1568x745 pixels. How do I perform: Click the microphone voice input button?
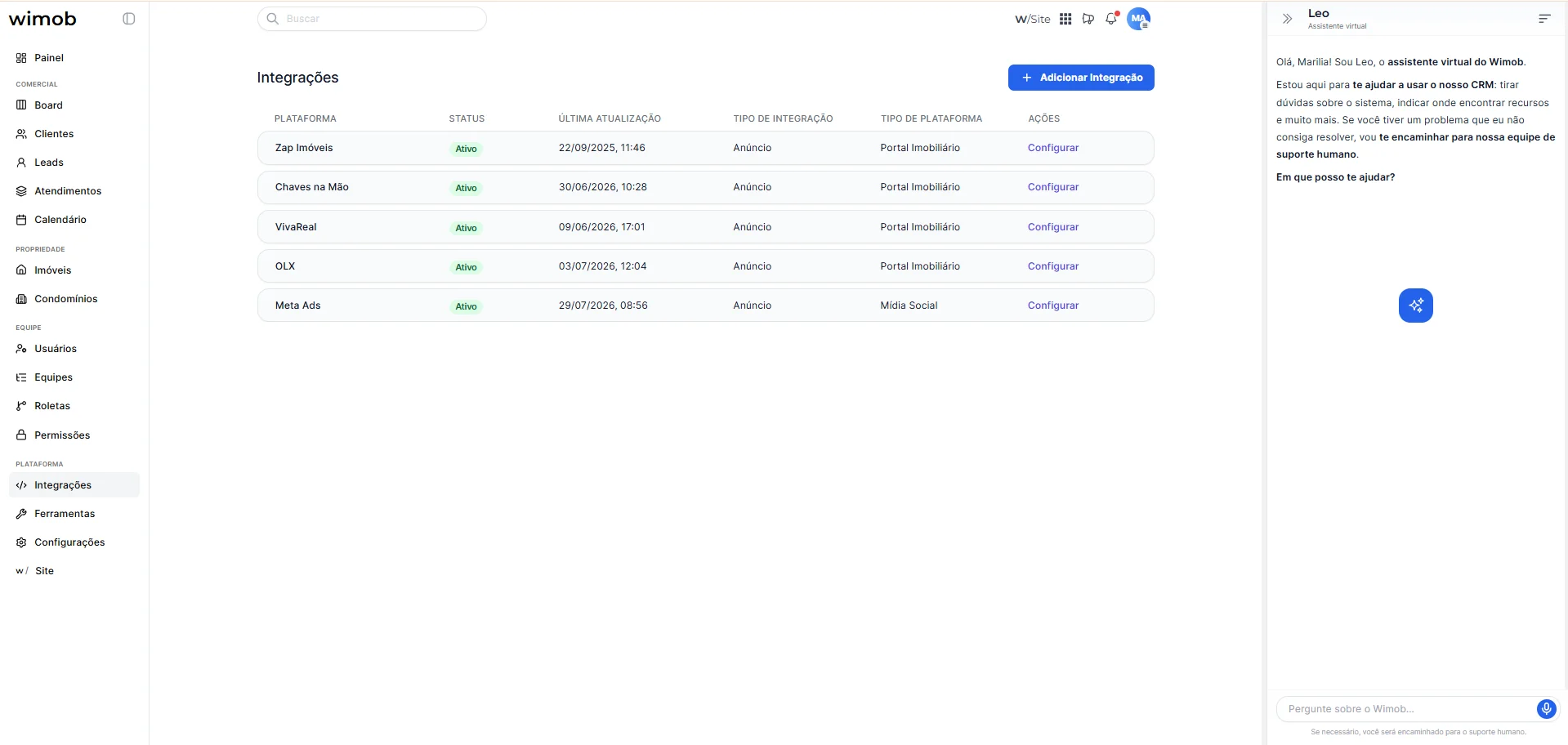pos(1546,709)
